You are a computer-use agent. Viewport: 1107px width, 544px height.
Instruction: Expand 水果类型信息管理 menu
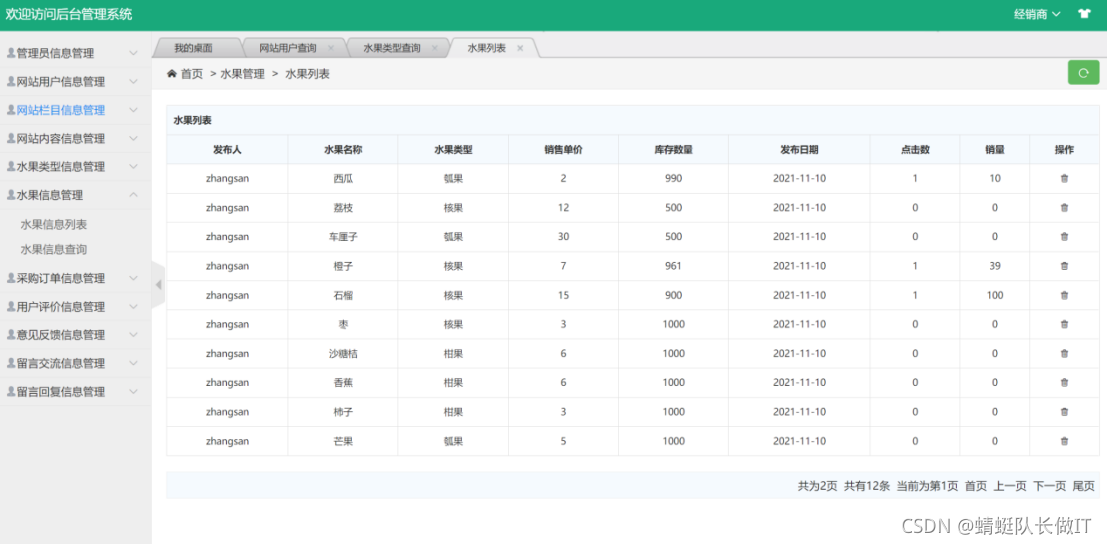(76, 167)
